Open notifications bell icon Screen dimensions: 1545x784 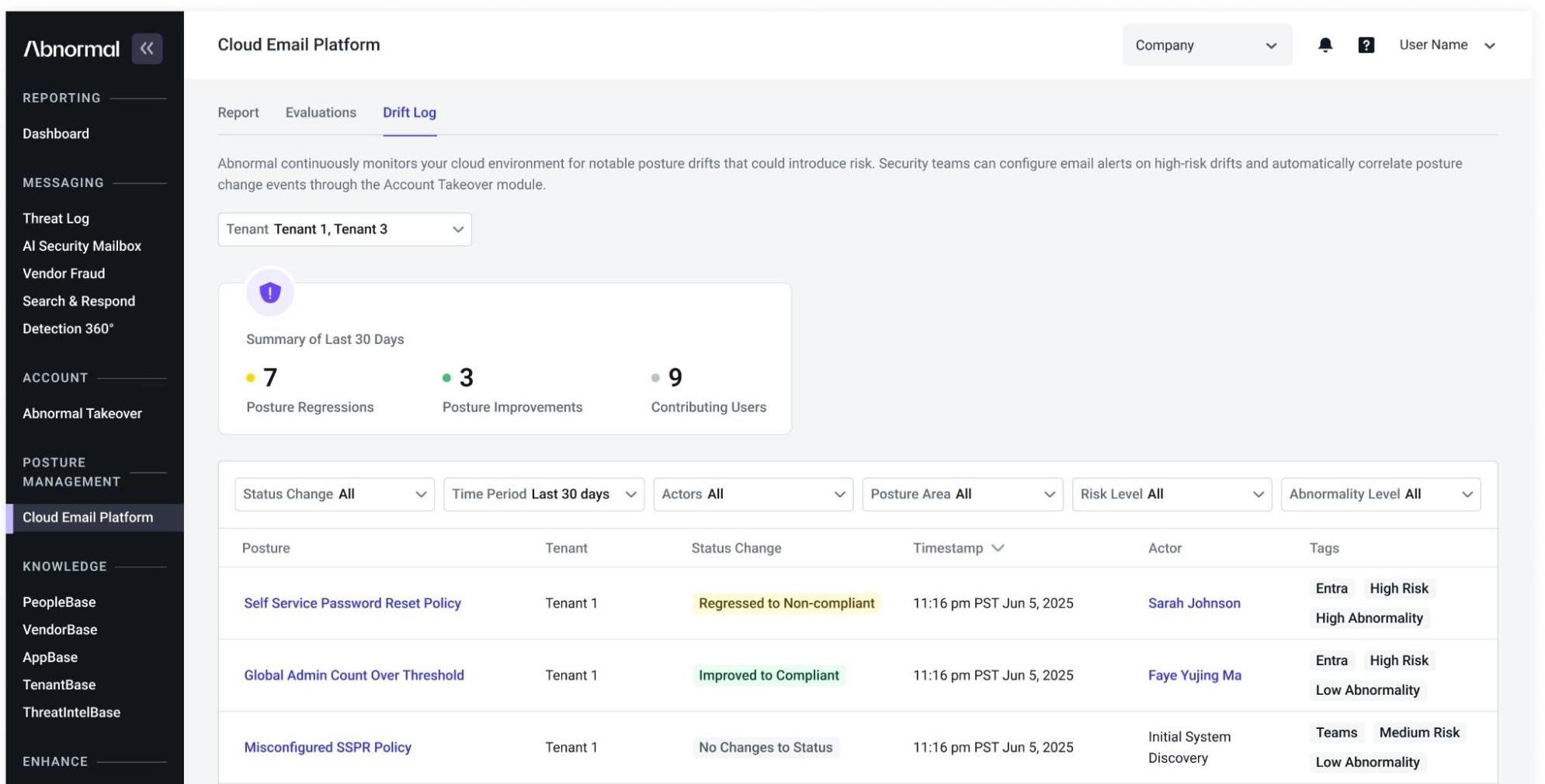point(1325,45)
